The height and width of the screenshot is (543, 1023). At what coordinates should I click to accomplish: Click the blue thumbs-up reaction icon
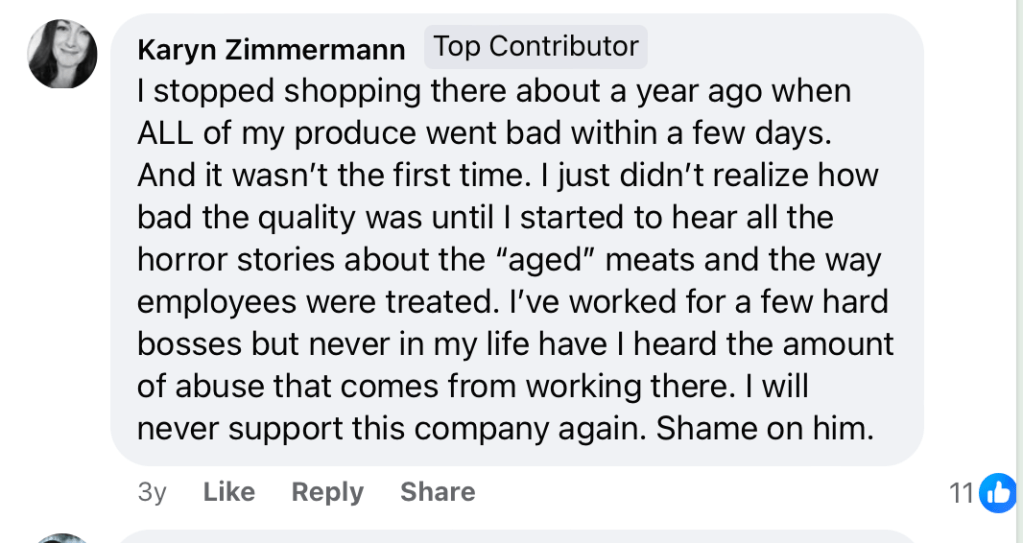(x=997, y=492)
